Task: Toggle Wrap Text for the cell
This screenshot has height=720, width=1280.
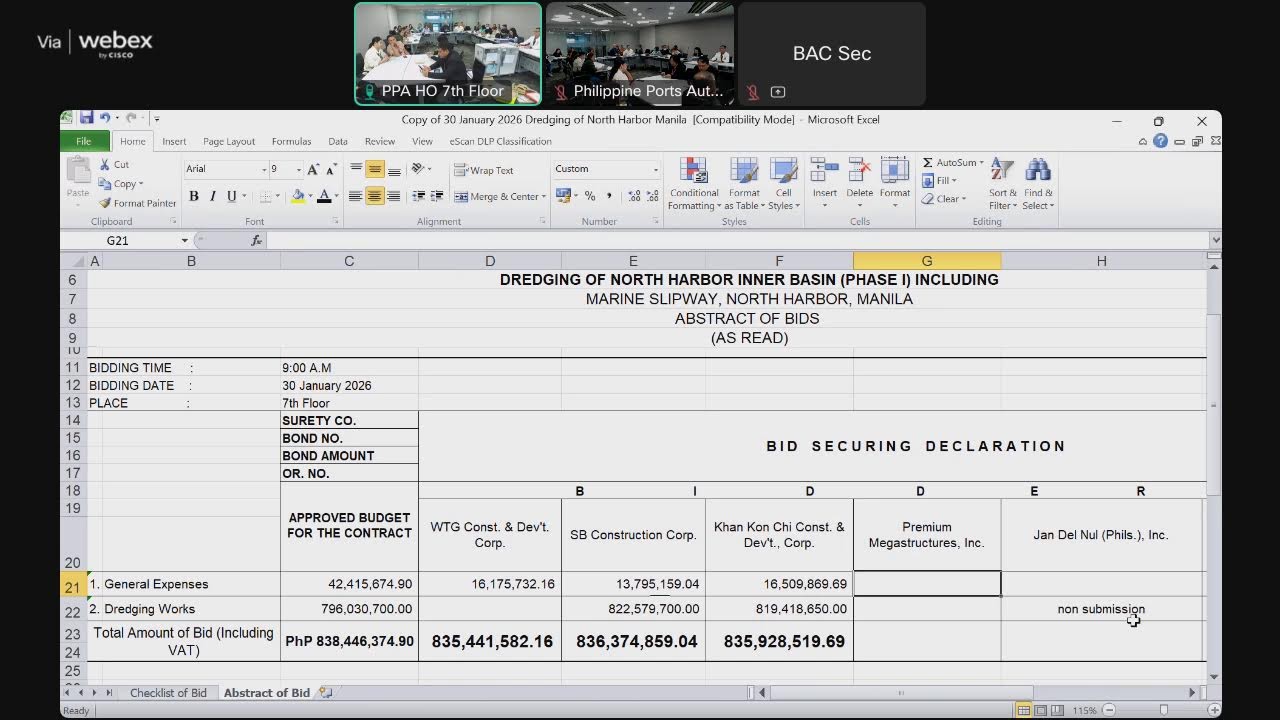Action: pyautogui.click(x=484, y=170)
